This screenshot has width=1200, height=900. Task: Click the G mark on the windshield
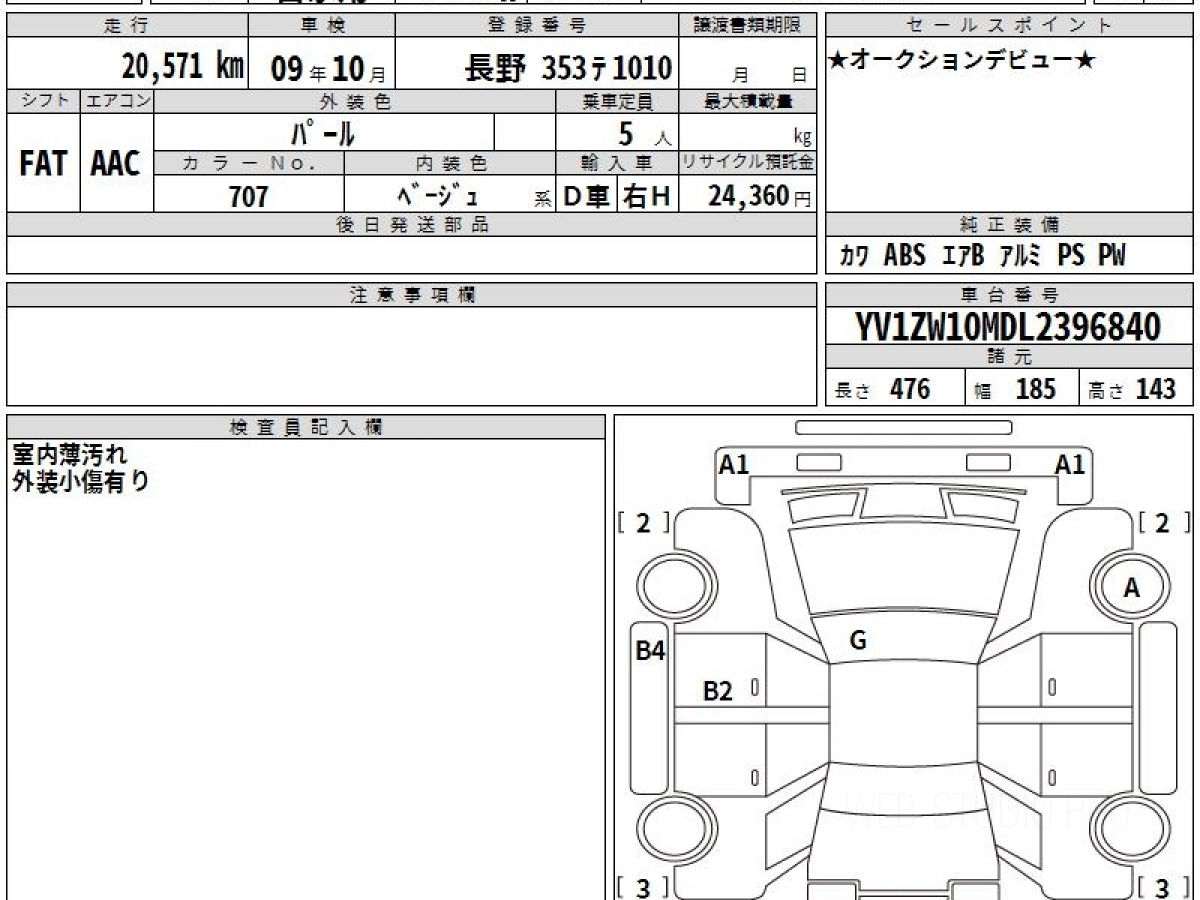point(857,641)
